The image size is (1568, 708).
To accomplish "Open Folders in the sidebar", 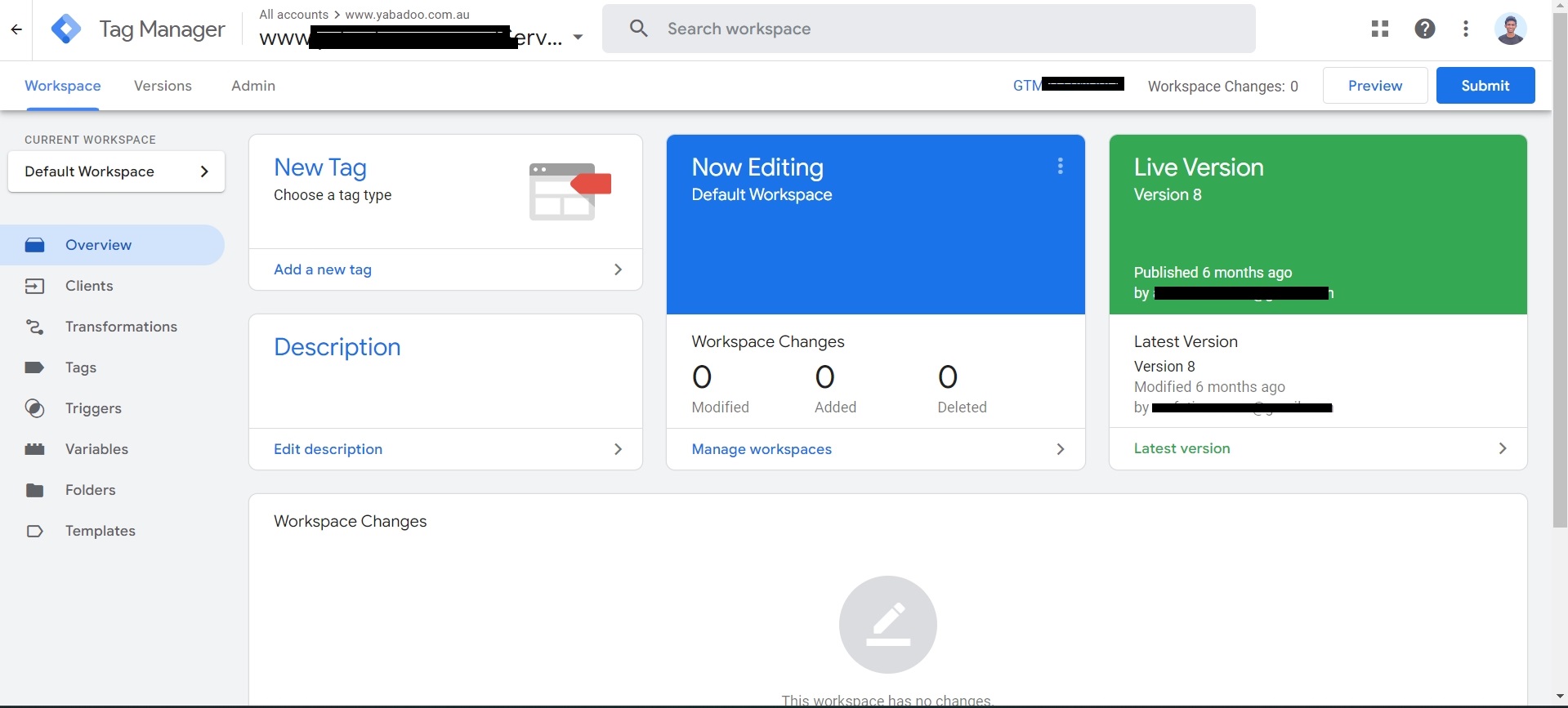I will [112, 490].
